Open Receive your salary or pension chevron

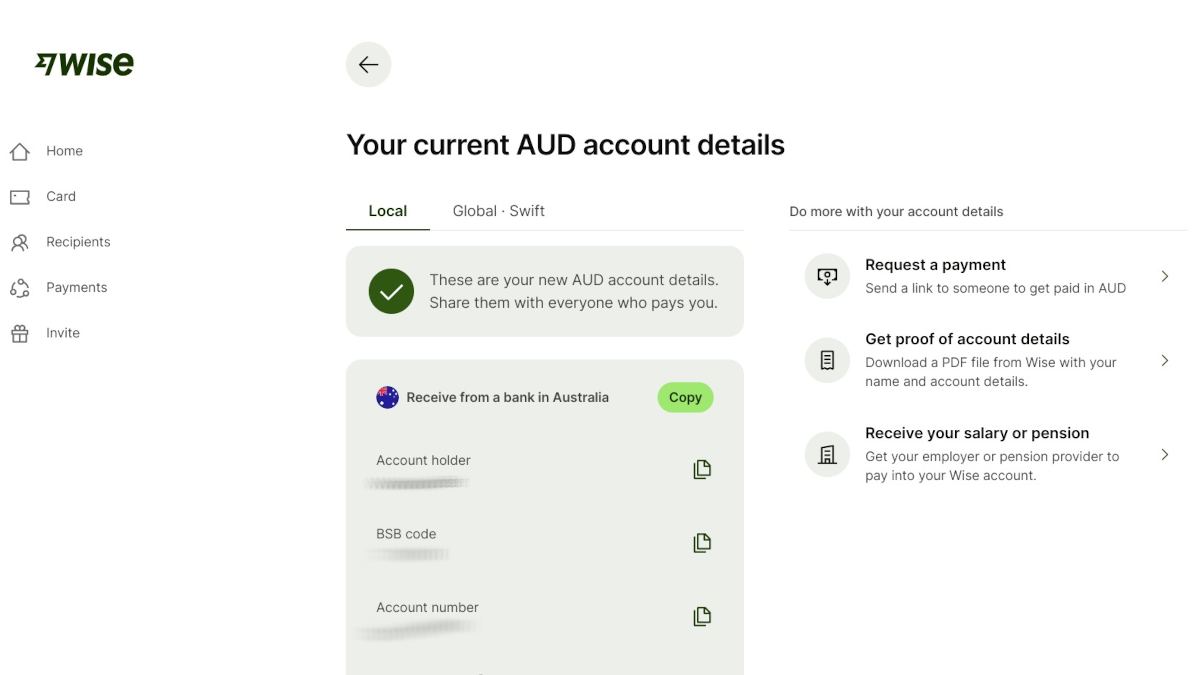coord(1164,454)
